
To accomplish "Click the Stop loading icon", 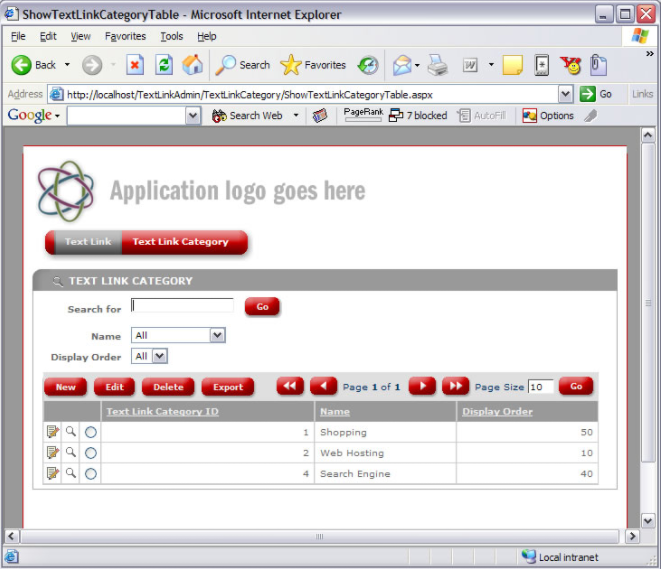I will point(135,65).
